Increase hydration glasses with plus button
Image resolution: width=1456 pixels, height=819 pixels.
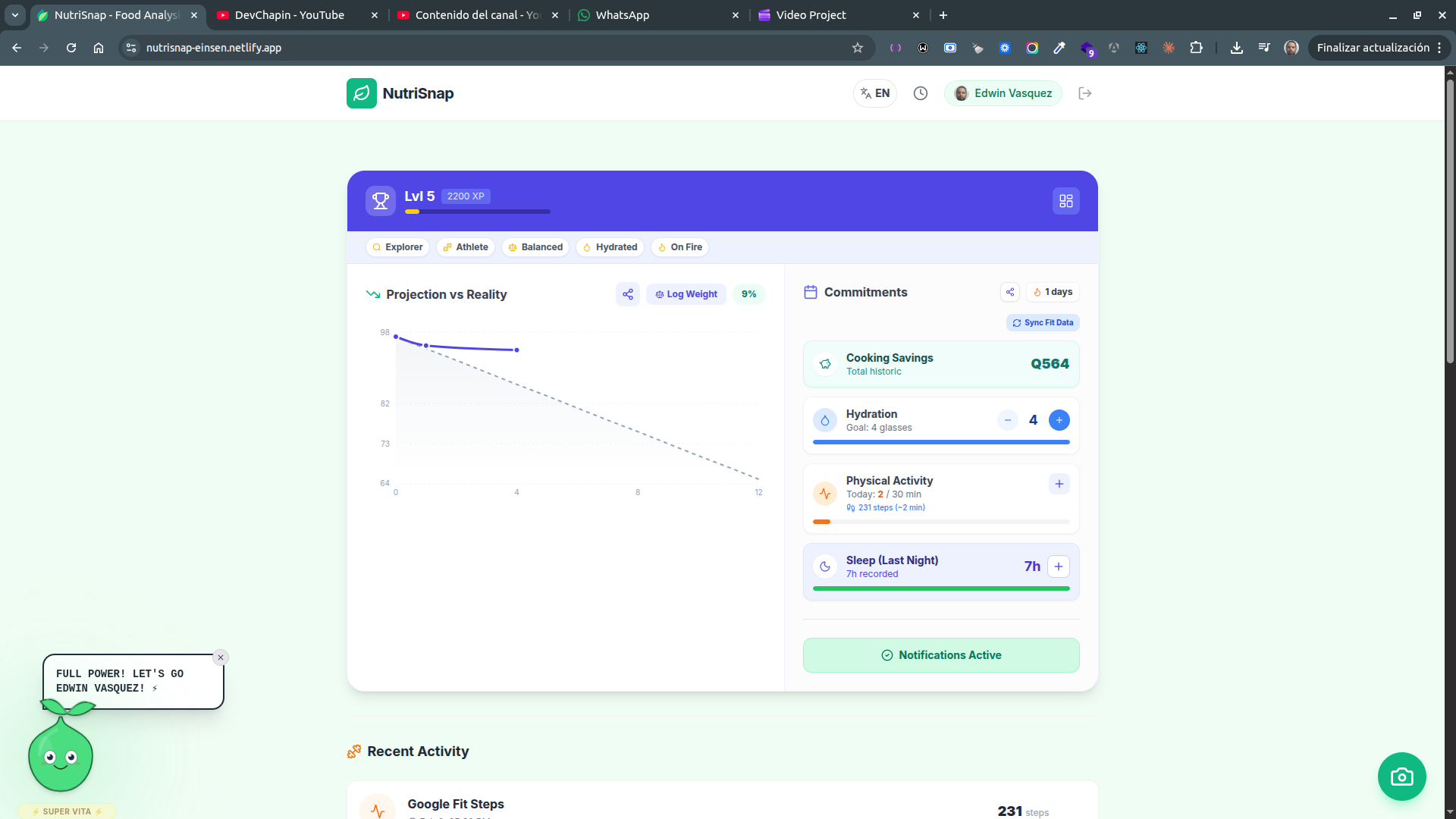coord(1059,420)
